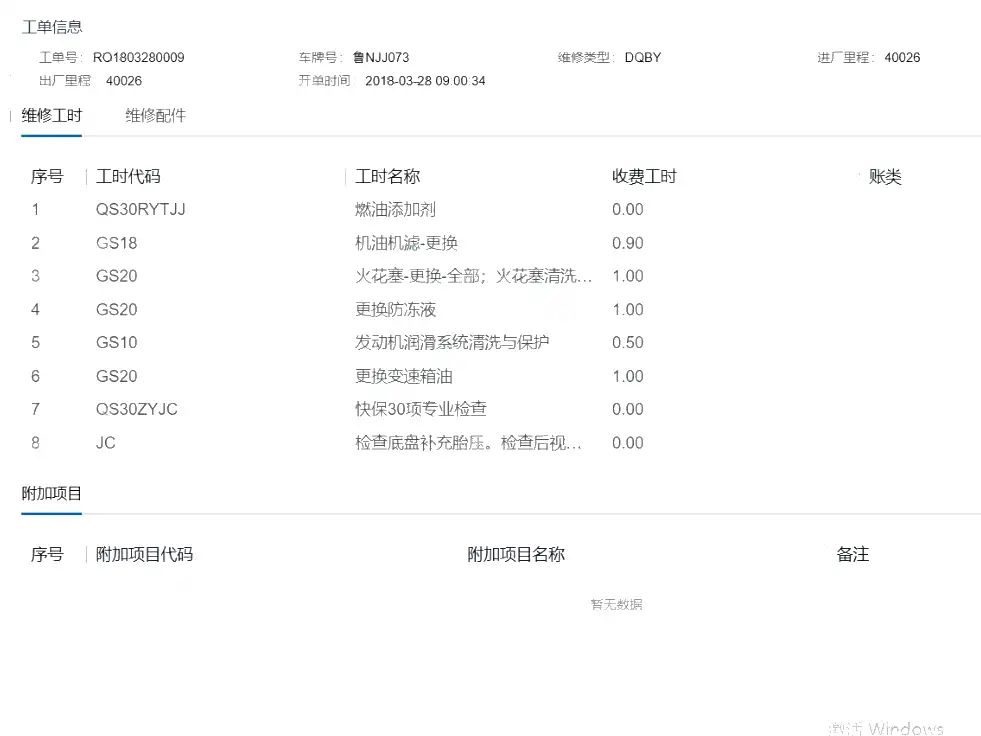Image resolution: width=981 pixels, height=736 pixels.
Task: Click the plate number 鲁NJJ073
Action: (x=381, y=58)
